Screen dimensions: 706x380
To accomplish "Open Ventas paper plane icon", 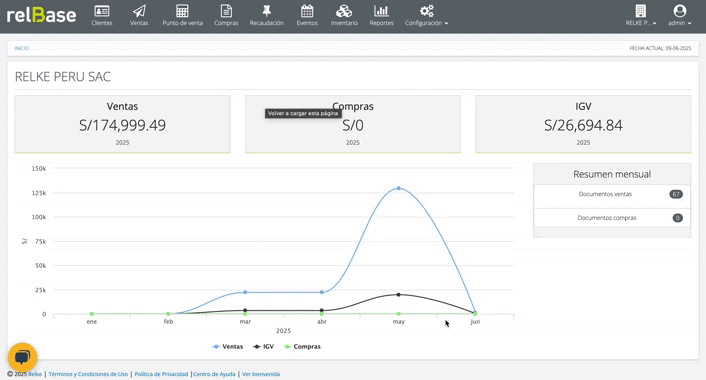I will pos(139,11).
